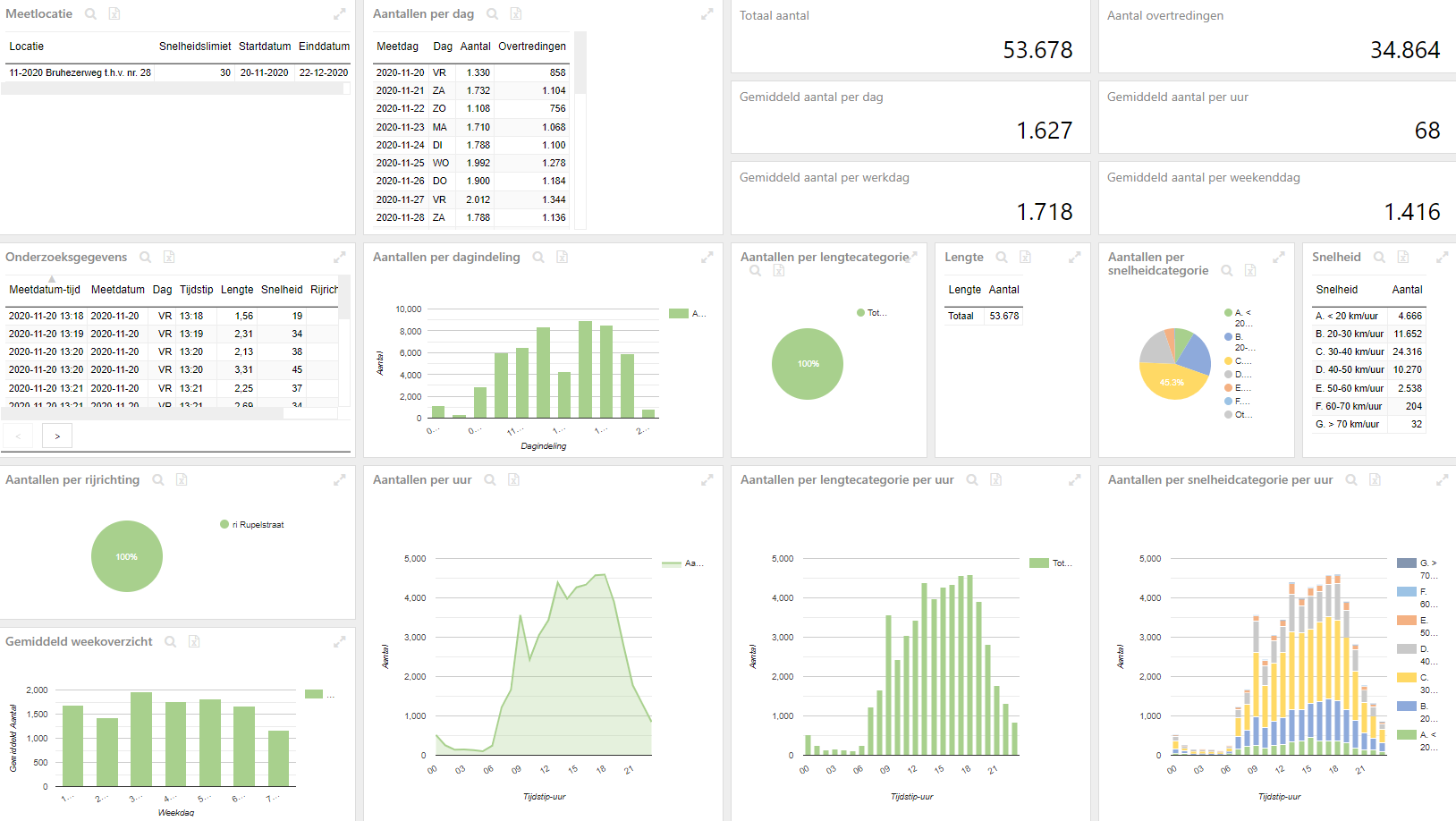The image size is (1456, 821).
Task: Go to next page of Onderzoeksgegevens
Action: [x=57, y=436]
